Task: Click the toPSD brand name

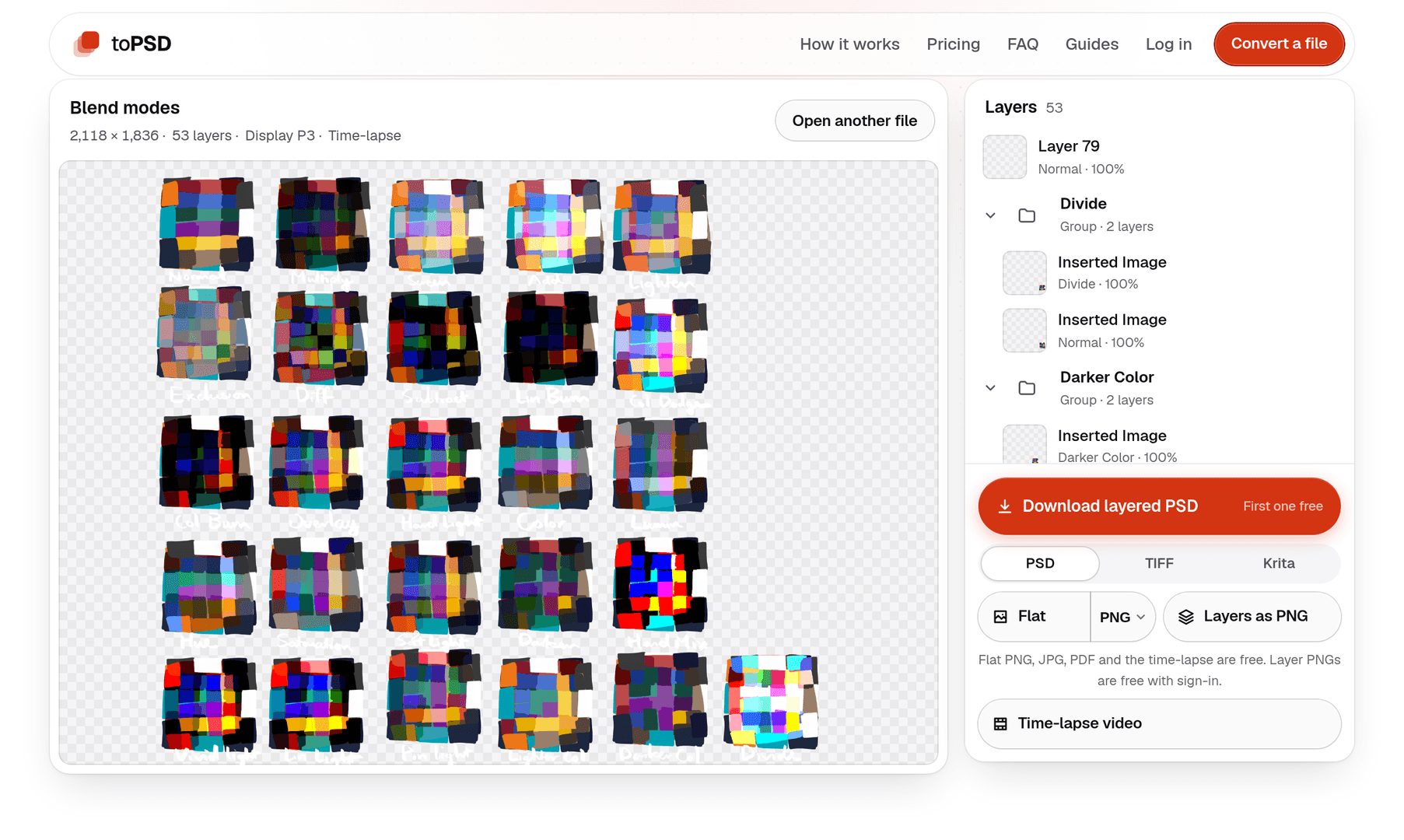Action: (142, 44)
